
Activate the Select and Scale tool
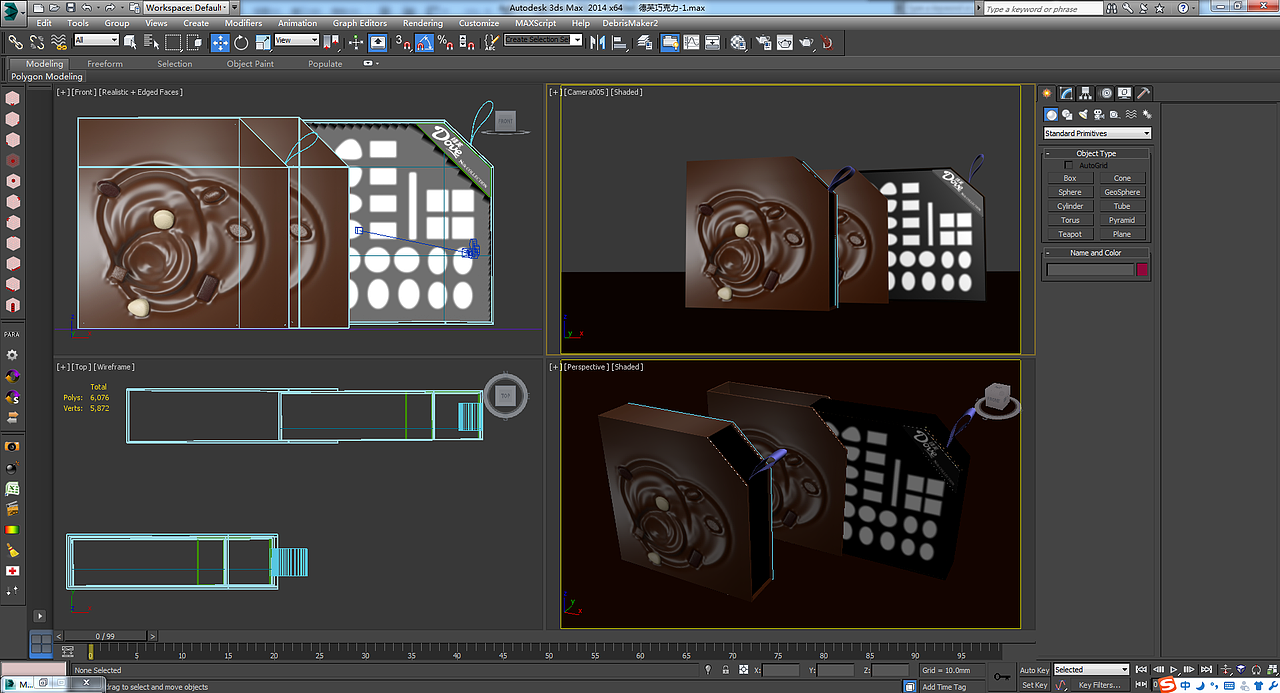pyautogui.click(x=263, y=42)
